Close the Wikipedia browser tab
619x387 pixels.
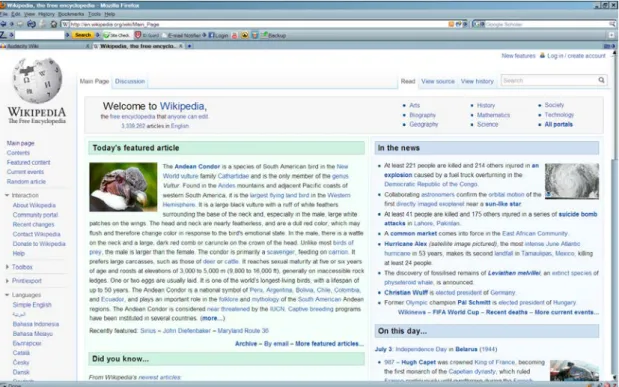click(x=181, y=46)
